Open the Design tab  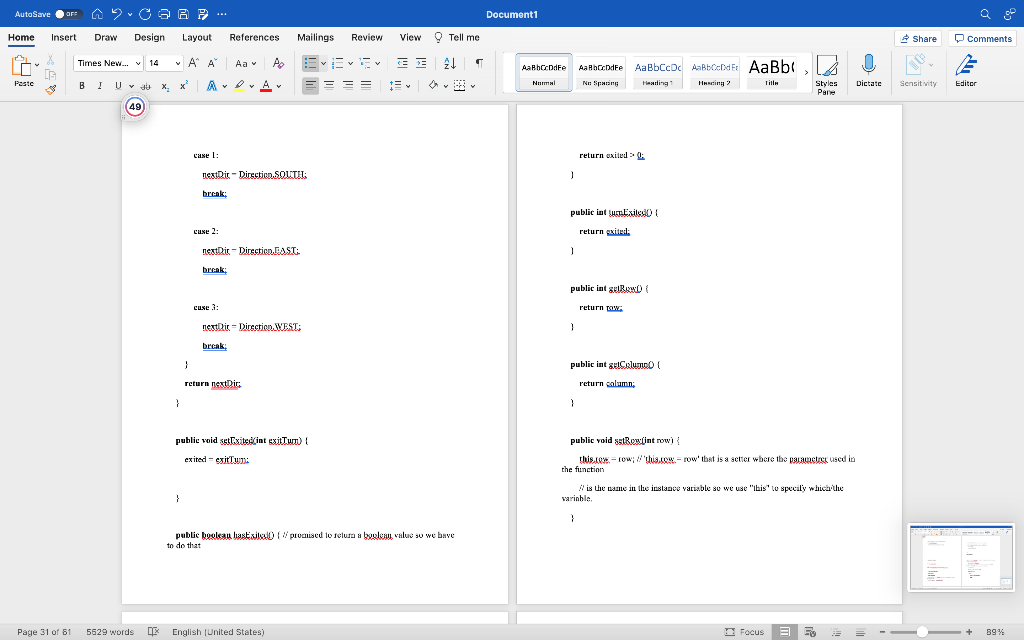click(149, 37)
